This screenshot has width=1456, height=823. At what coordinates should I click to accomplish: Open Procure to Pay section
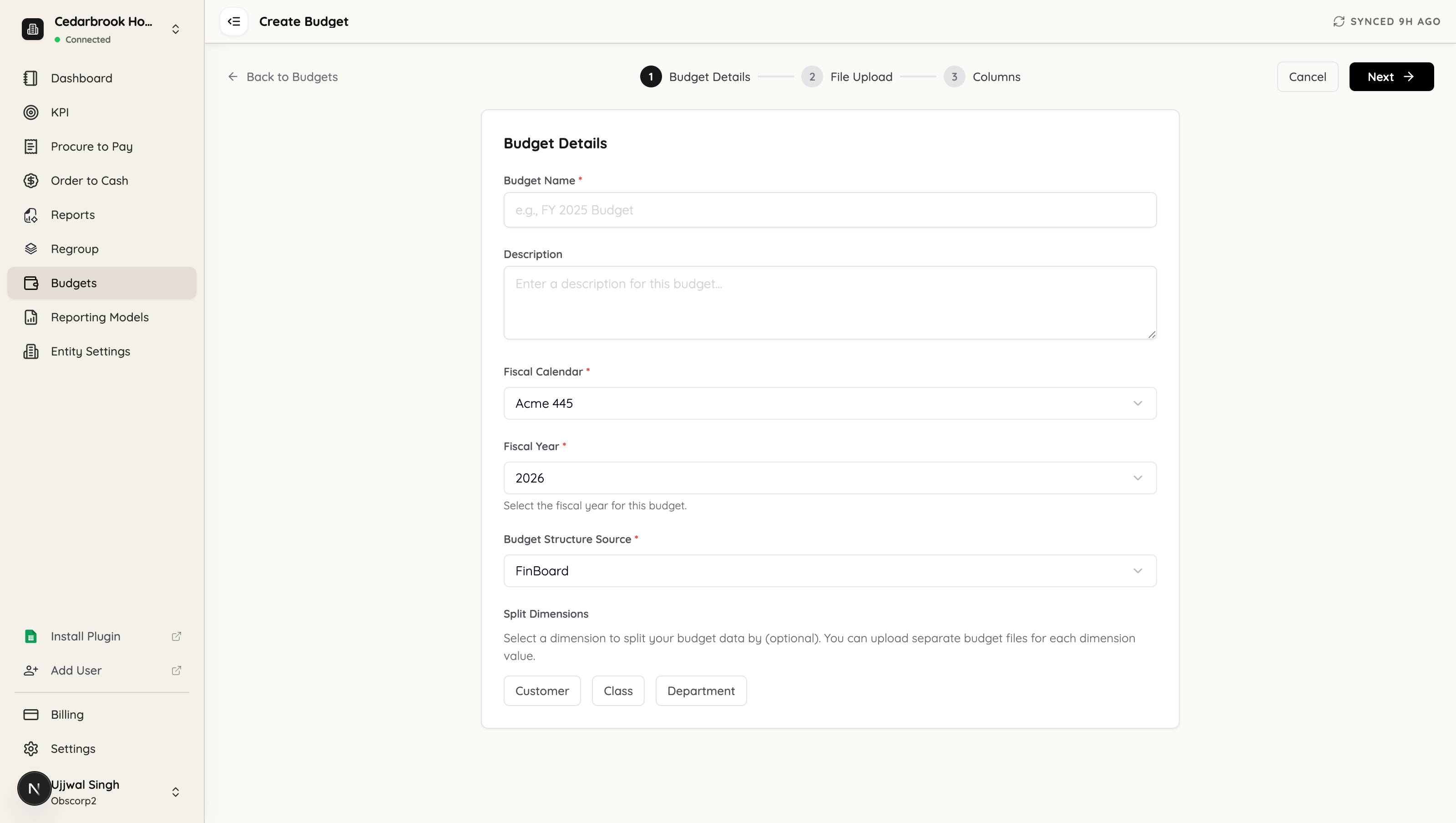[x=102, y=147]
